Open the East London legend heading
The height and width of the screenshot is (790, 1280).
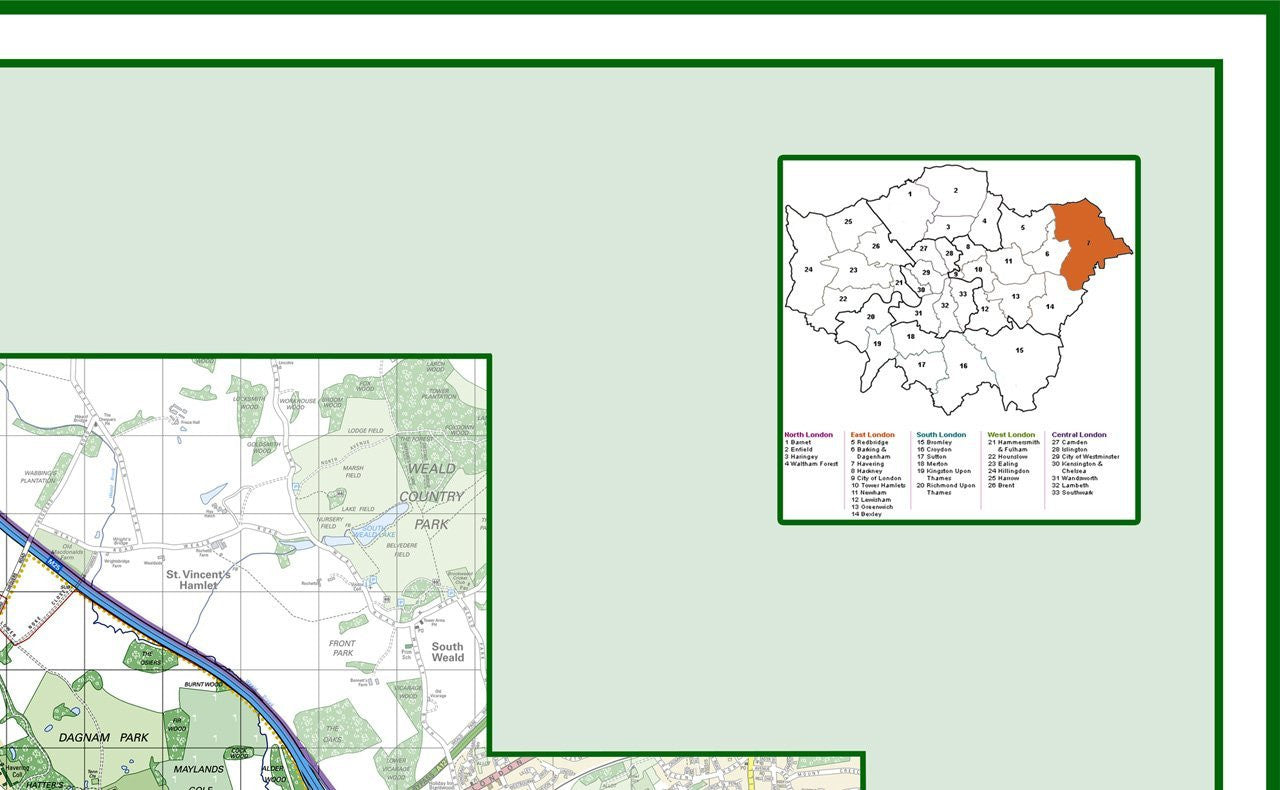coord(871,434)
